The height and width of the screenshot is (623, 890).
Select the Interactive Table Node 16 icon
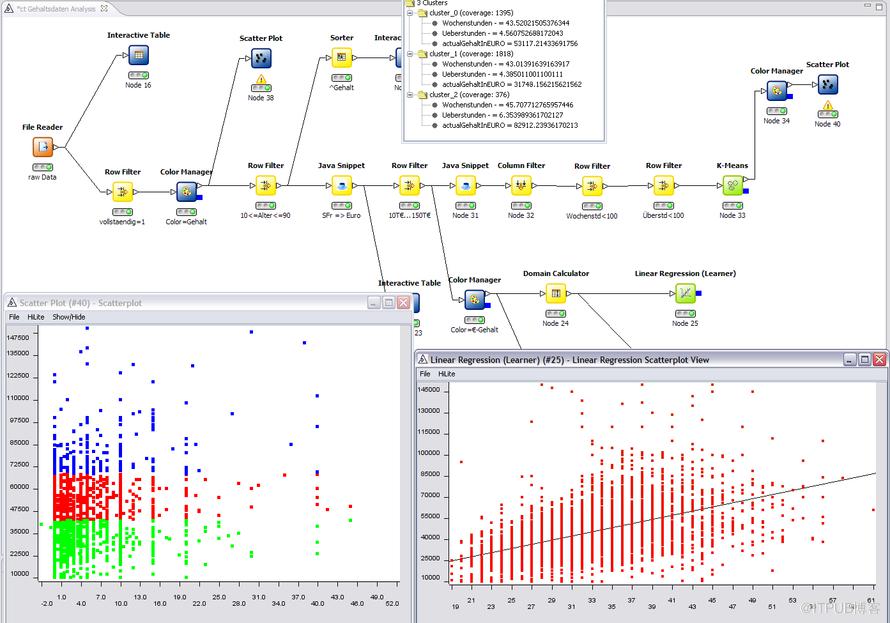(x=138, y=55)
